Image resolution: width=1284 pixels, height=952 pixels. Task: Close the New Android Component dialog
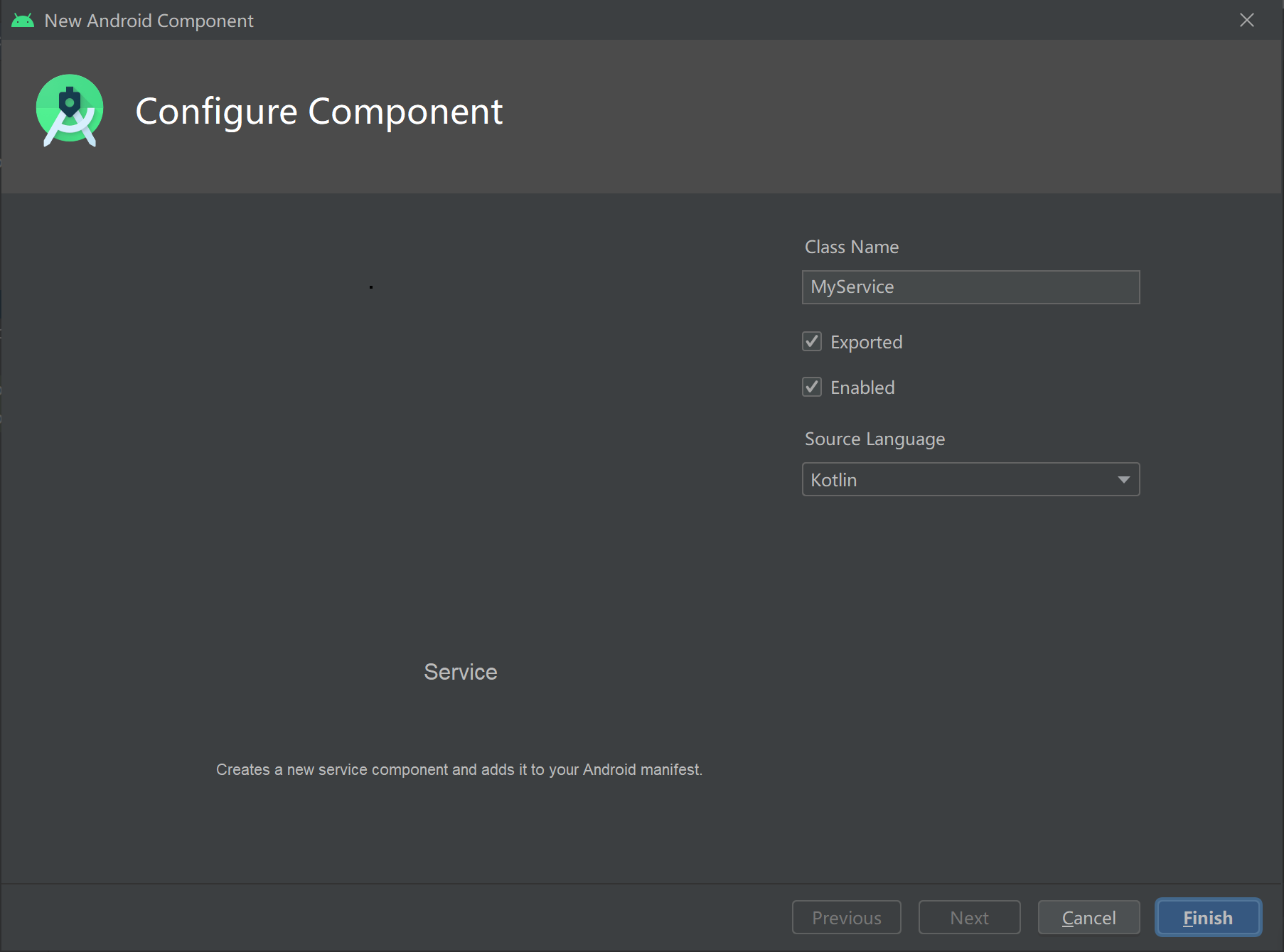tap(1246, 20)
